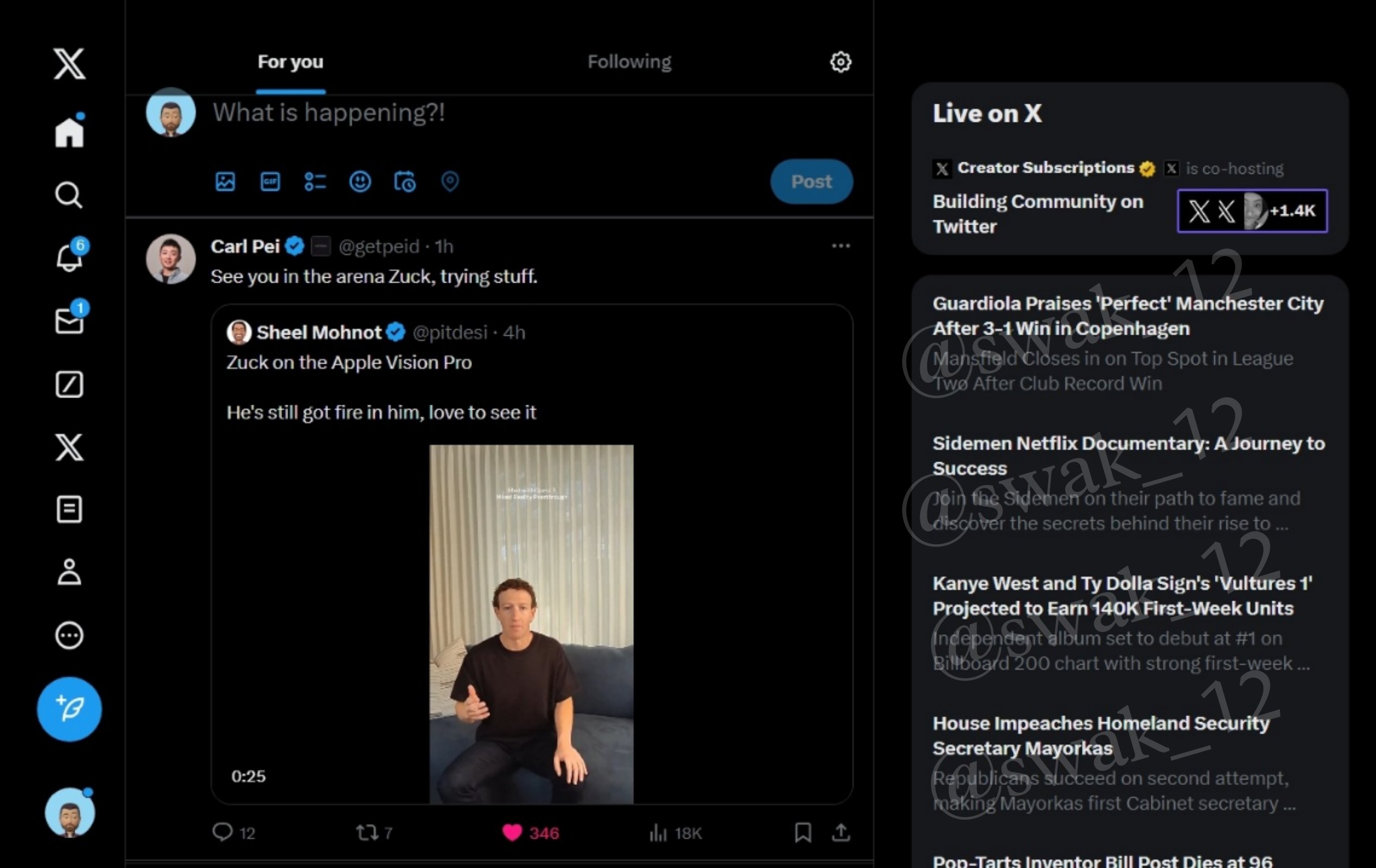Open account avatar at sidebar bottom

point(69,813)
